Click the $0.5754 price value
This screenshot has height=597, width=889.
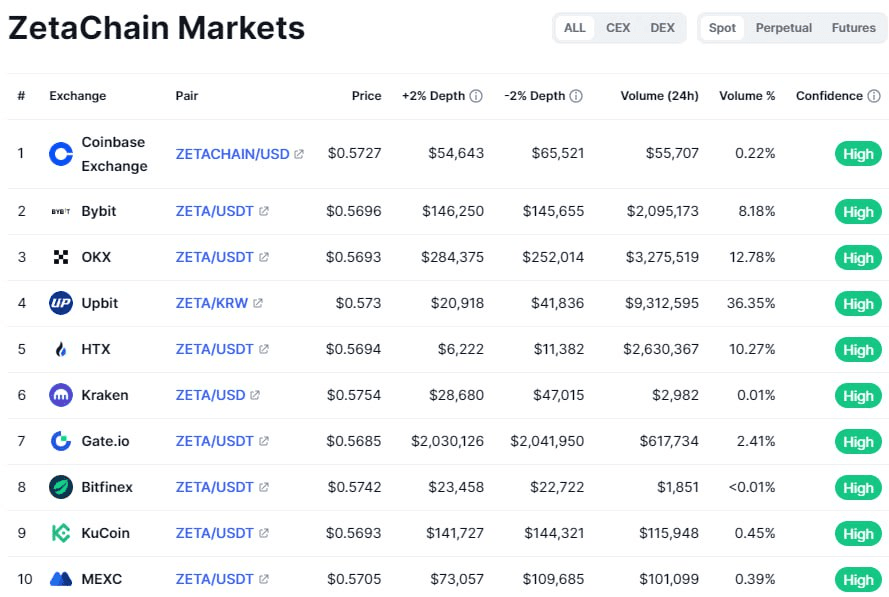pos(354,395)
